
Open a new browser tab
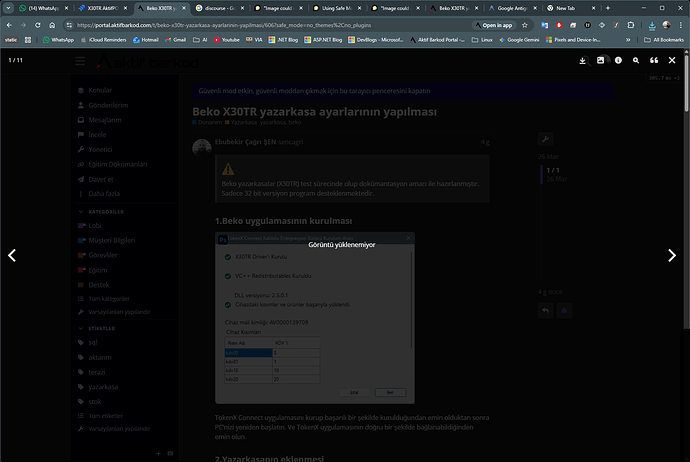coord(608,8)
